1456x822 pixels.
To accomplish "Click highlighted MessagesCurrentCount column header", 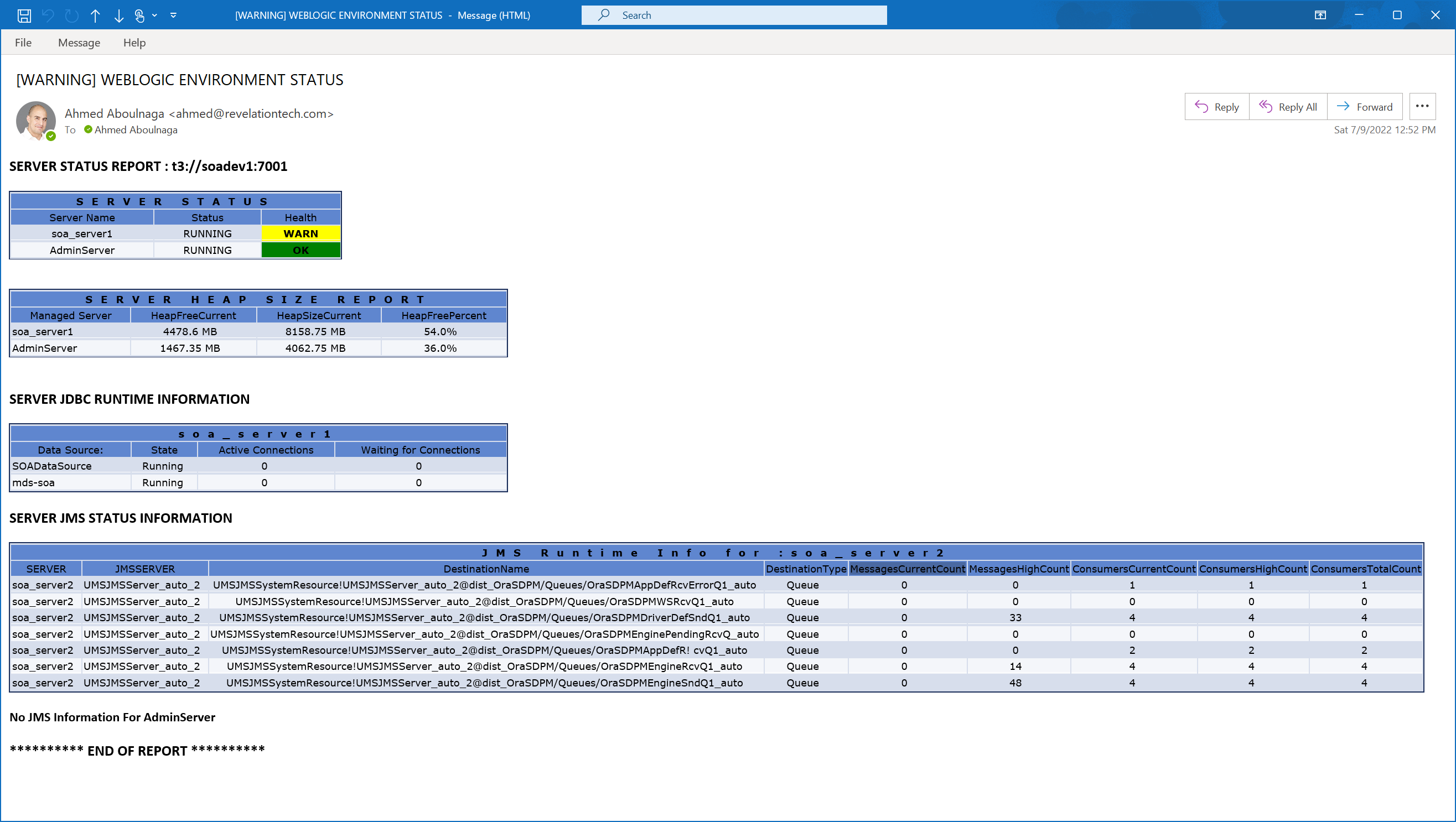I will [907, 569].
